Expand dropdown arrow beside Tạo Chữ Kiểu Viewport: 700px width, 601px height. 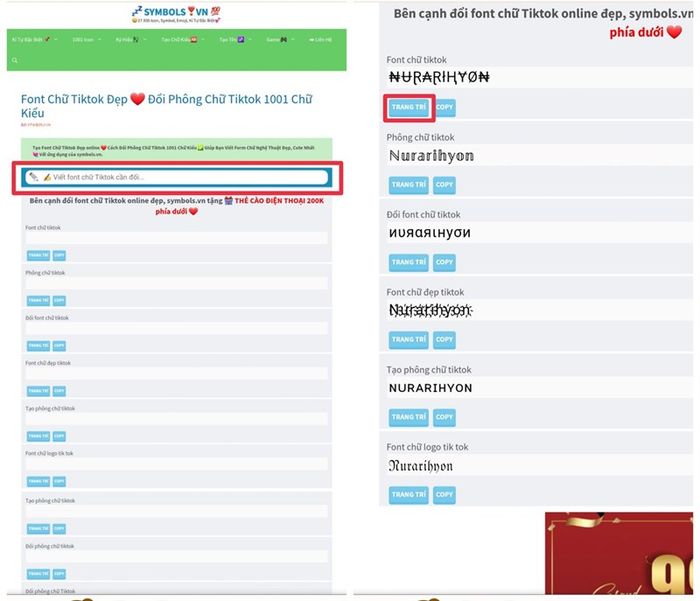click(x=203, y=40)
